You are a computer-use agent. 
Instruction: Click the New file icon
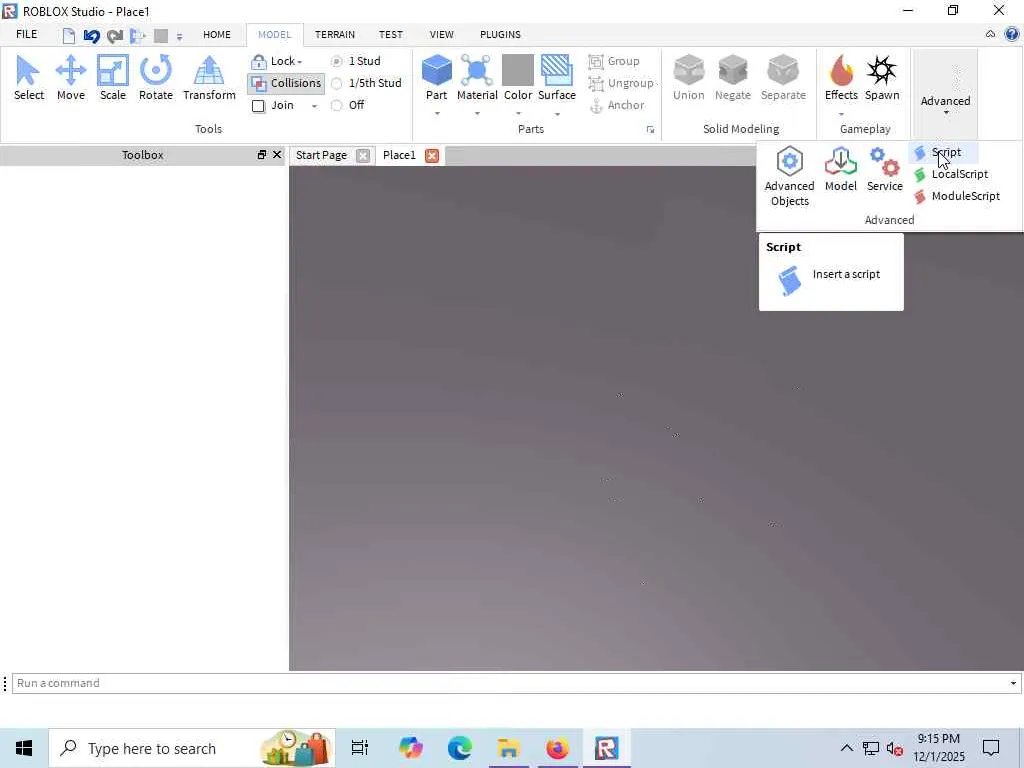tap(69, 35)
